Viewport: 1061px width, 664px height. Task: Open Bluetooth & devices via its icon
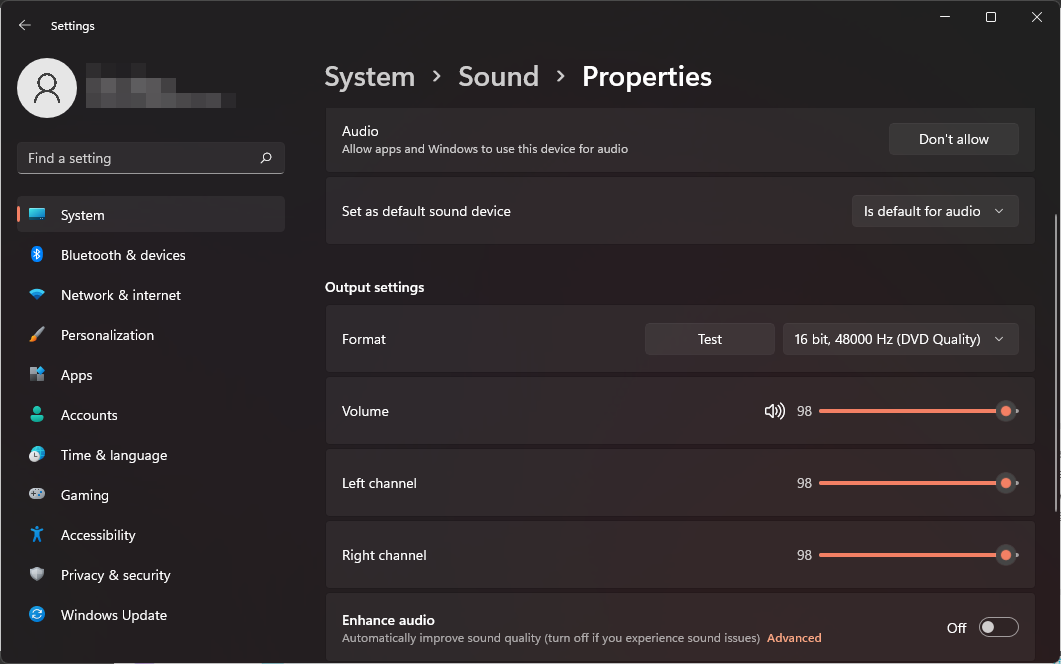tap(37, 255)
